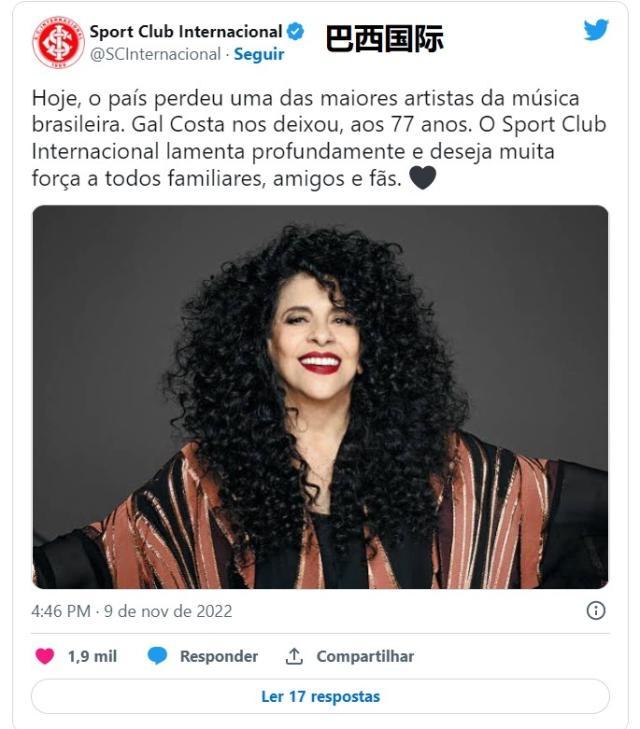Click the Responder label

219,656
